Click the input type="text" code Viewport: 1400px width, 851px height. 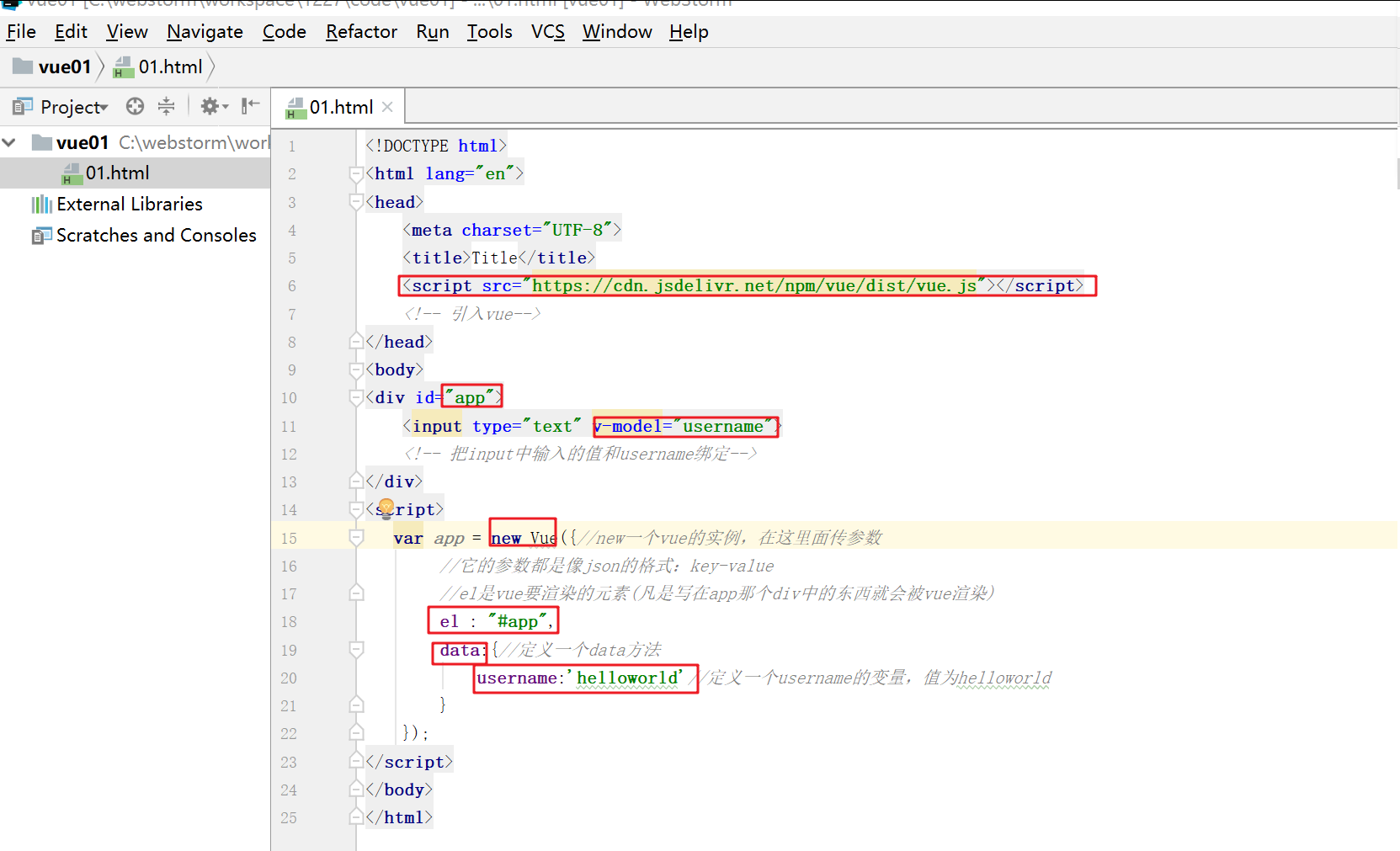point(492,426)
